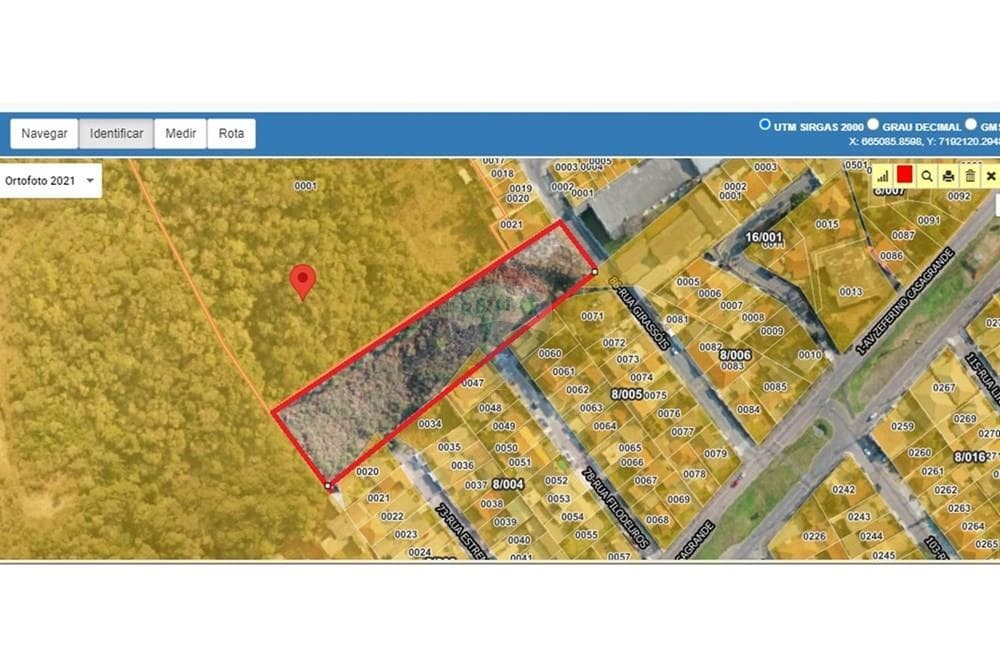Click the red location pin marker
Screen dimensions: 1000x667
(x=303, y=281)
